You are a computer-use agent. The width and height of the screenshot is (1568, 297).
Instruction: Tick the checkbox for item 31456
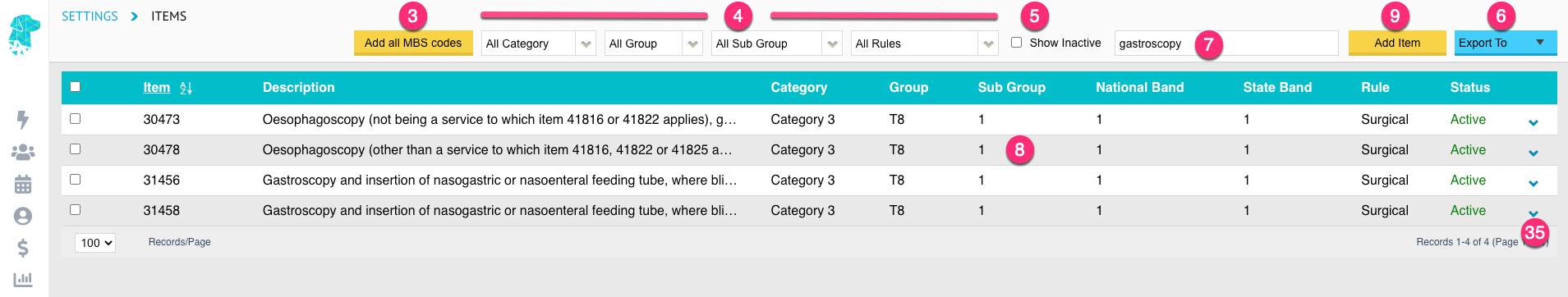point(76,179)
